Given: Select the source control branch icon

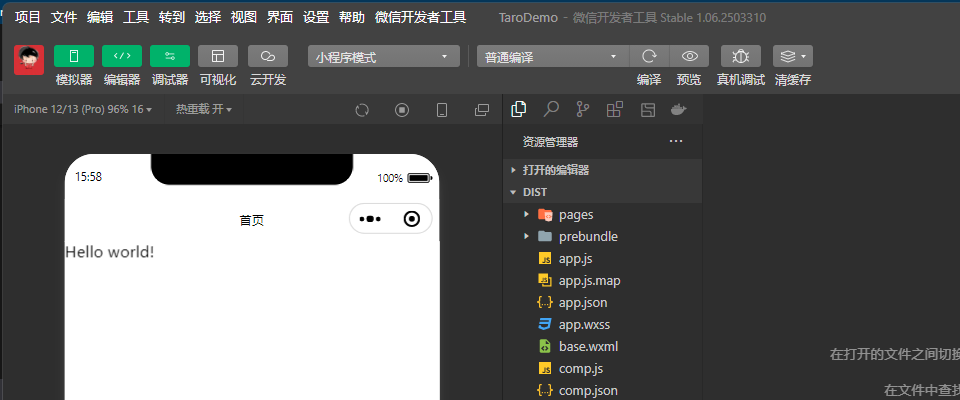Looking at the screenshot, I should (583, 110).
